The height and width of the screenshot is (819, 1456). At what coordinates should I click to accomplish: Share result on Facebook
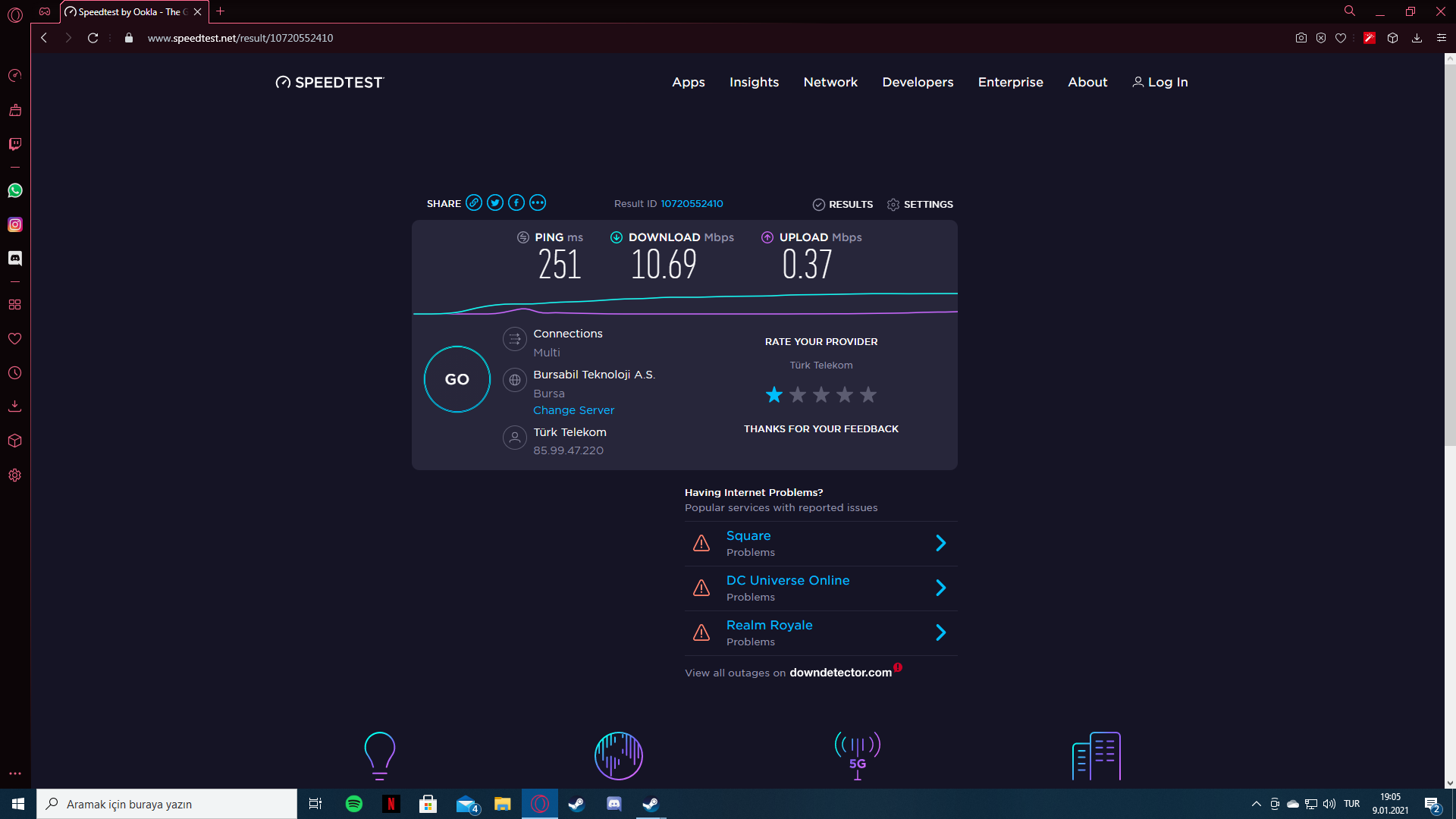tap(516, 202)
